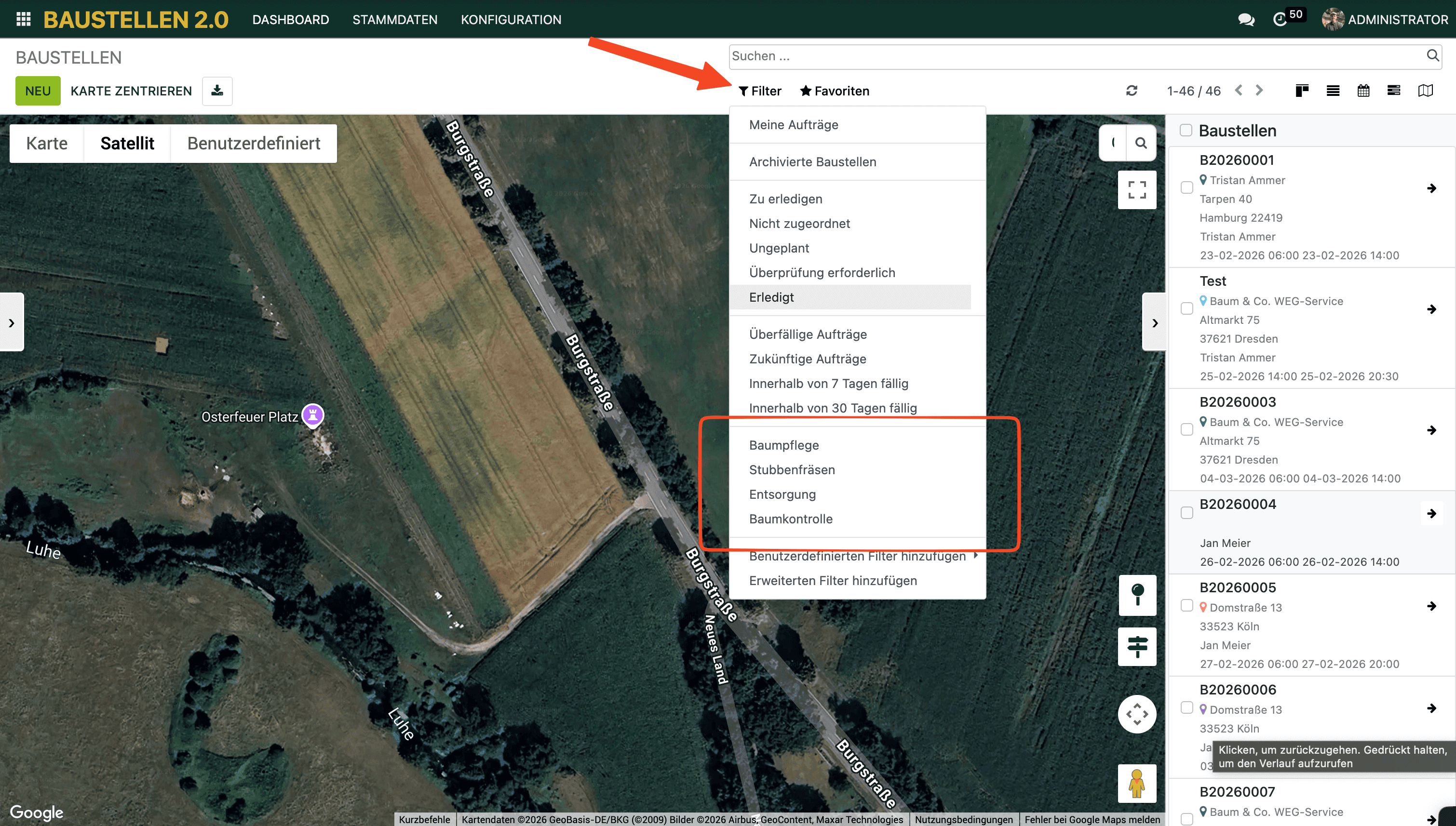This screenshot has width=1456, height=826.
Task: Check the Baustellen select-all checkbox
Action: coord(1186,130)
